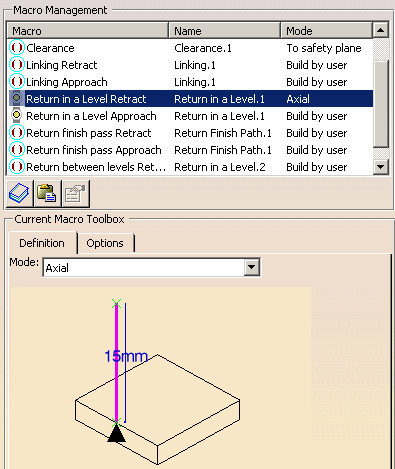Click the Return between levels Retract status icon
Image resolution: width=395 pixels, height=469 pixels.
pos(16,167)
